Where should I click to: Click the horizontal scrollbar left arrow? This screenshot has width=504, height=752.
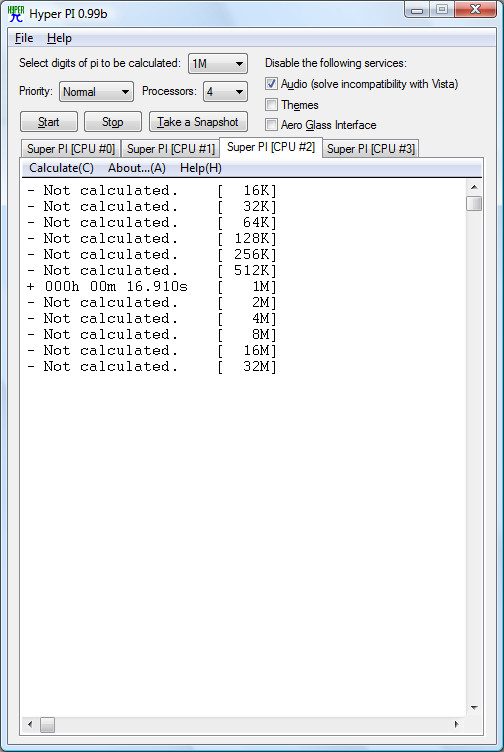click(x=30, y=724)
